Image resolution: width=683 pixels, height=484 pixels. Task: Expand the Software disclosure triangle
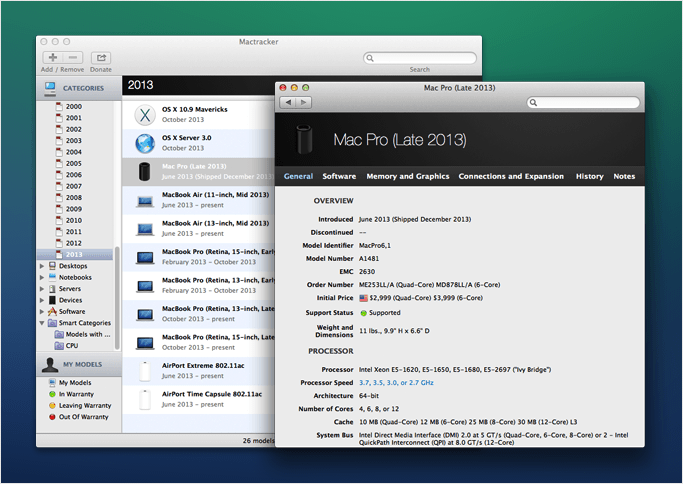click(42, 311)
